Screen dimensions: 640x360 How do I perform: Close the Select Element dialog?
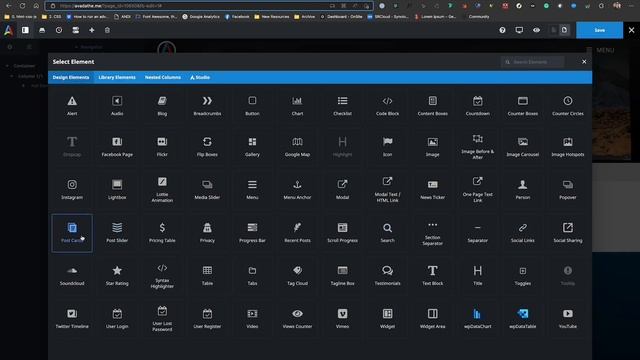click(x=584, y=62)
